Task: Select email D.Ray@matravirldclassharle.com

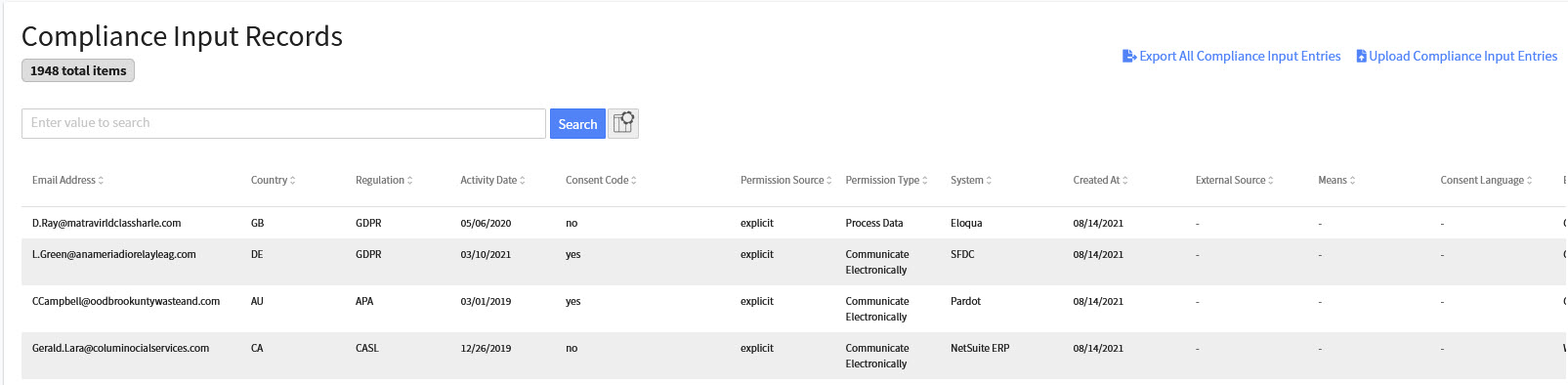Action: pos(106,224)
